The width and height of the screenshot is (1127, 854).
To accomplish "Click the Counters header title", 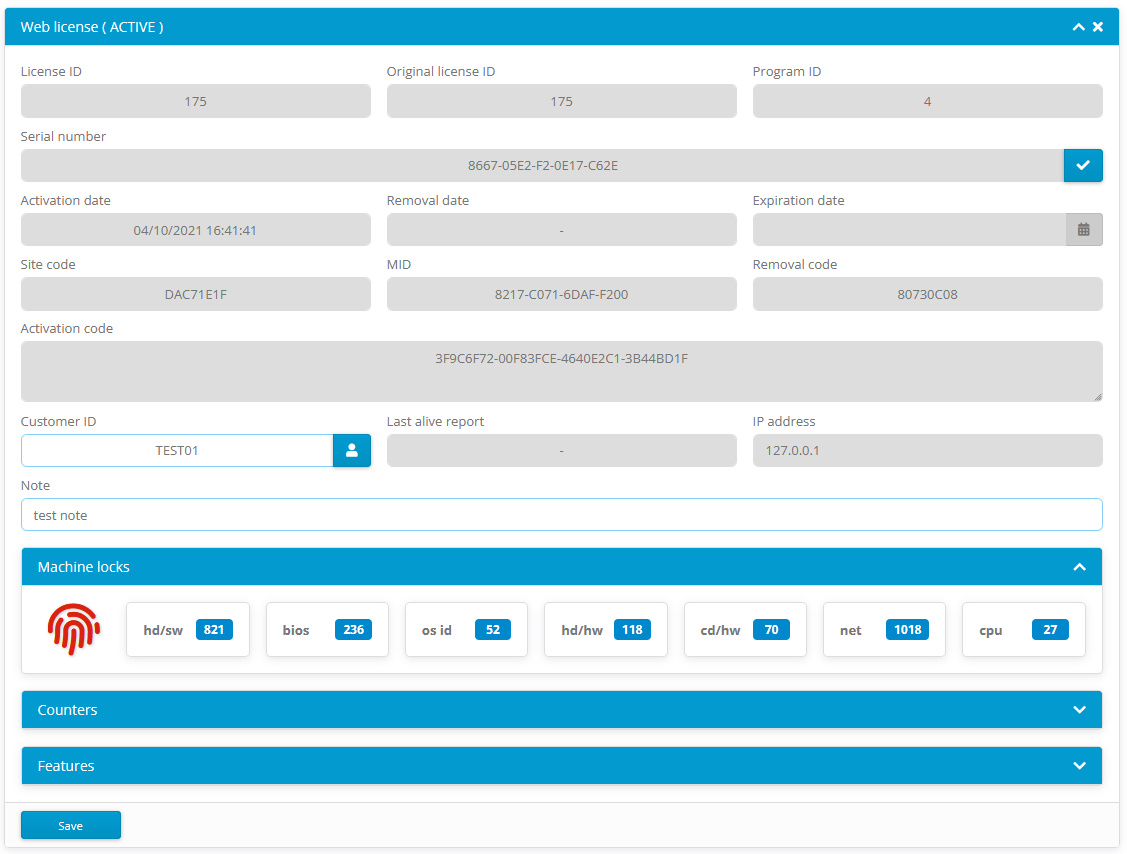I will click(68, 710).
